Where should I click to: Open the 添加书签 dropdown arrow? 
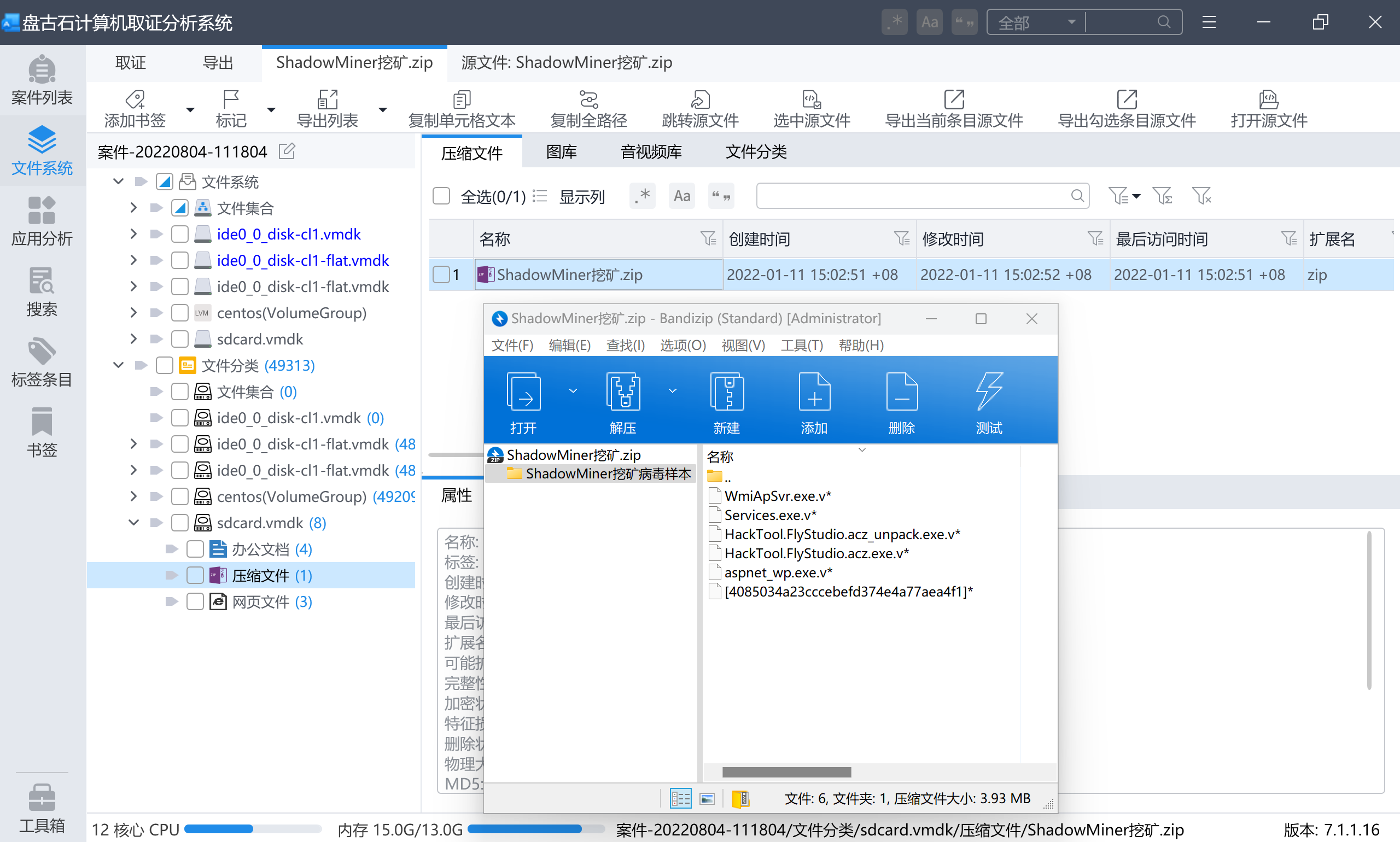(x=190, y=109)
